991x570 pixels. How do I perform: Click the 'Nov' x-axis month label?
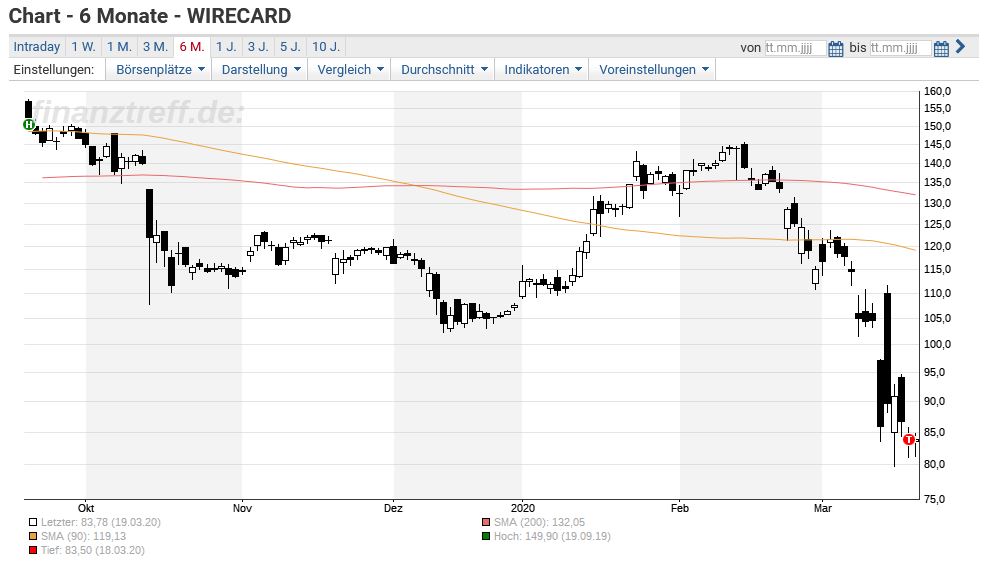242,508
